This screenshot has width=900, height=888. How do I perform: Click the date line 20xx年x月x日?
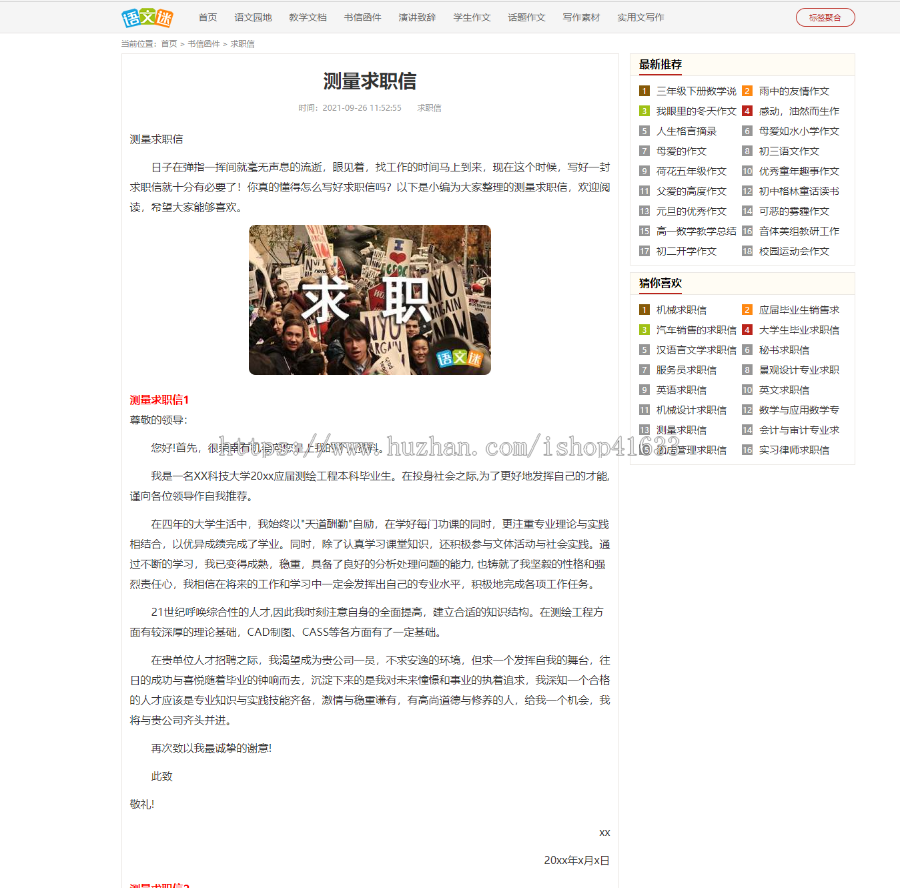577,860
